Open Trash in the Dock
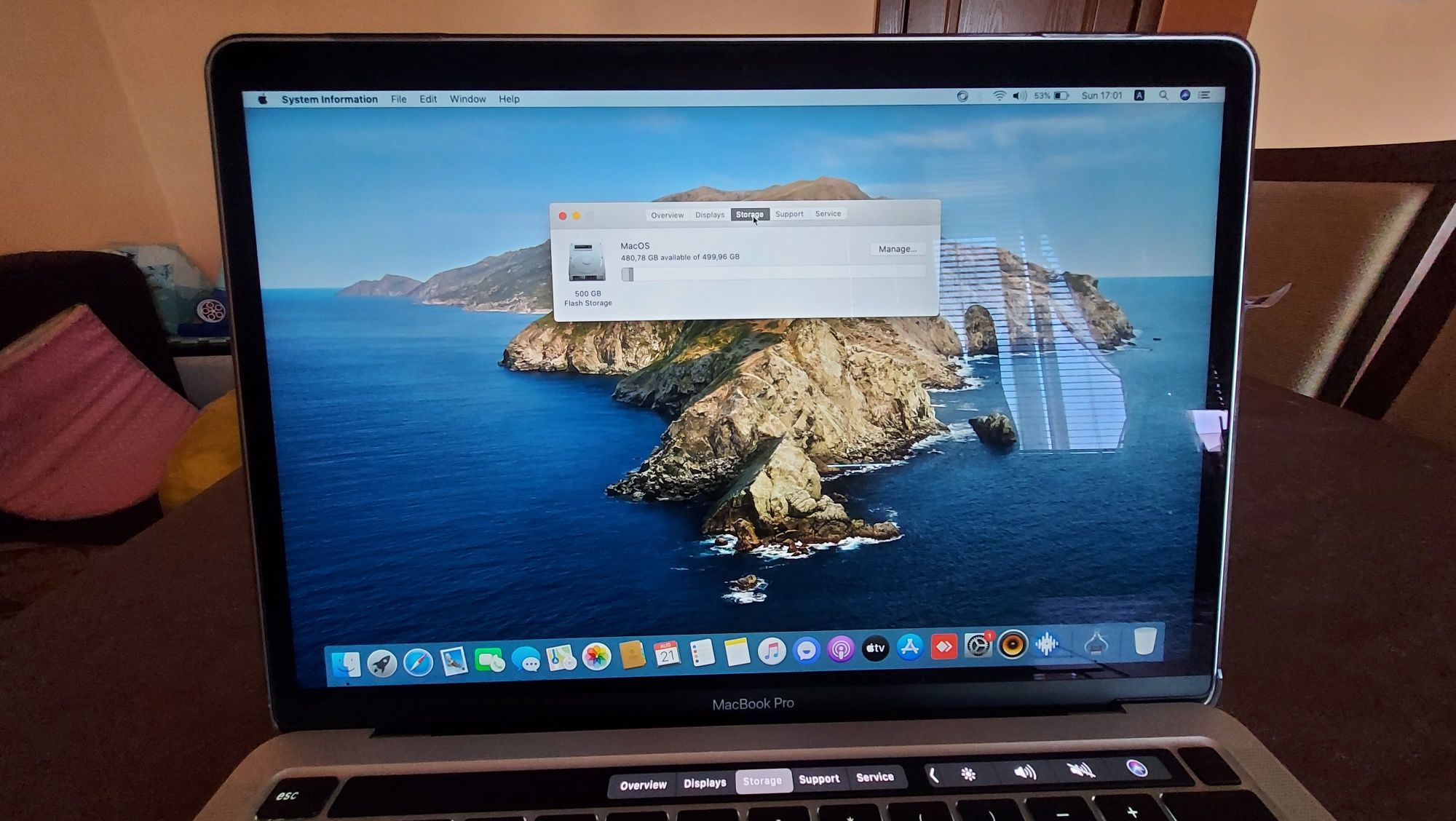This screenshot has height=821, width=1456. click(1144, 641)
